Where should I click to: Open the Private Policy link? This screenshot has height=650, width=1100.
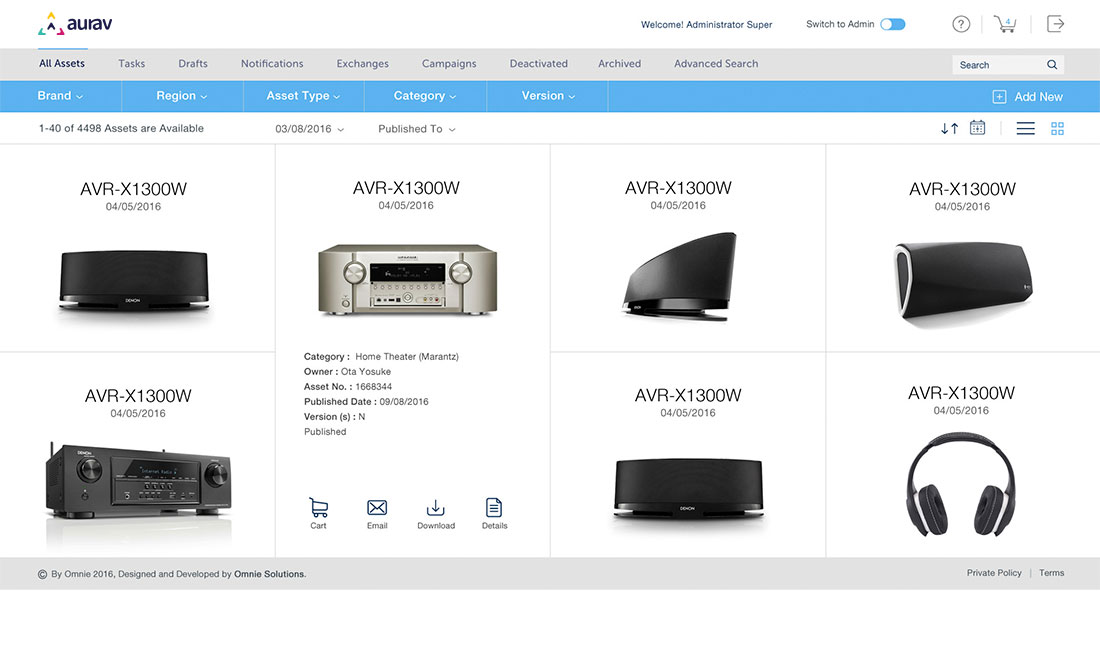[994, 573]
